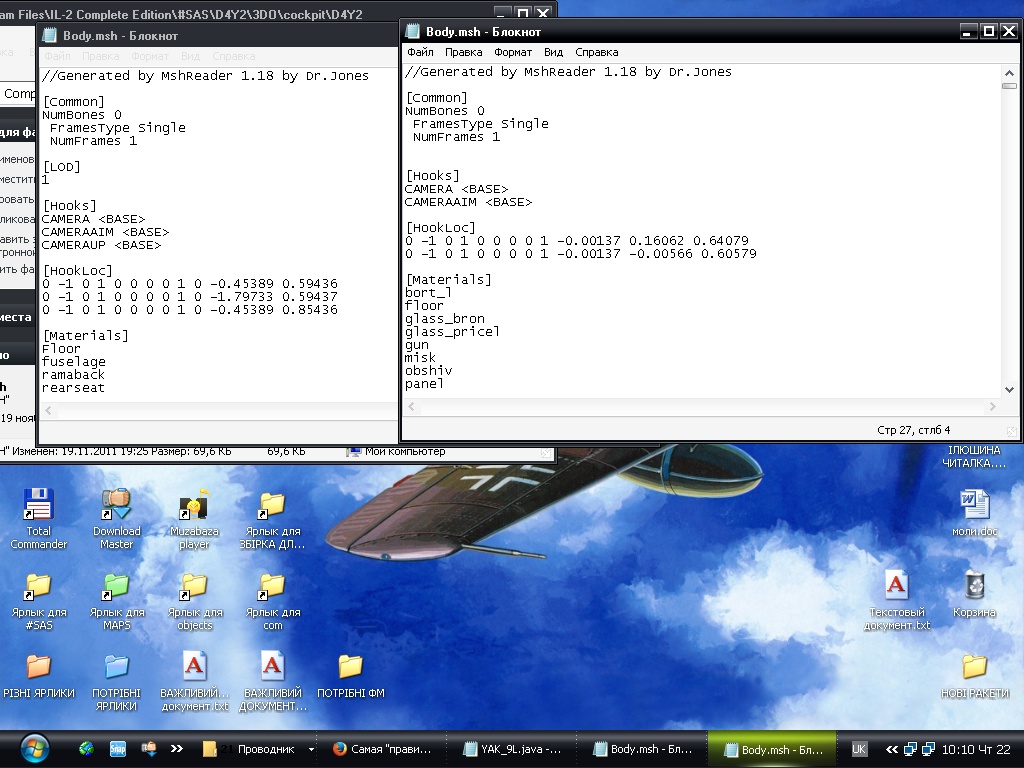Click 'obshiv' material line
The image size is (1024, 768).
(x=428, y=370)
